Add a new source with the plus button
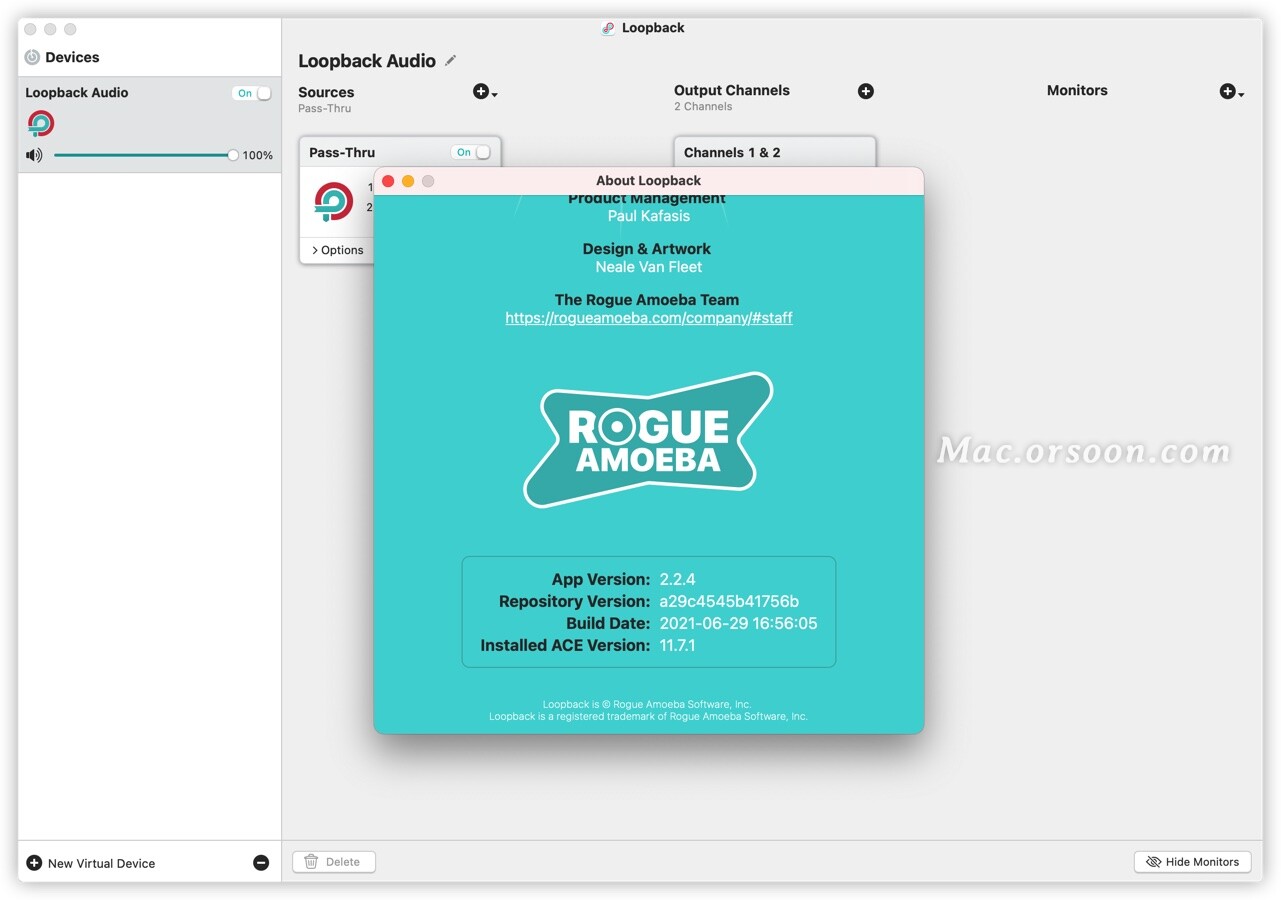This screenshot has height=900, width=1281. coord(484,92)
